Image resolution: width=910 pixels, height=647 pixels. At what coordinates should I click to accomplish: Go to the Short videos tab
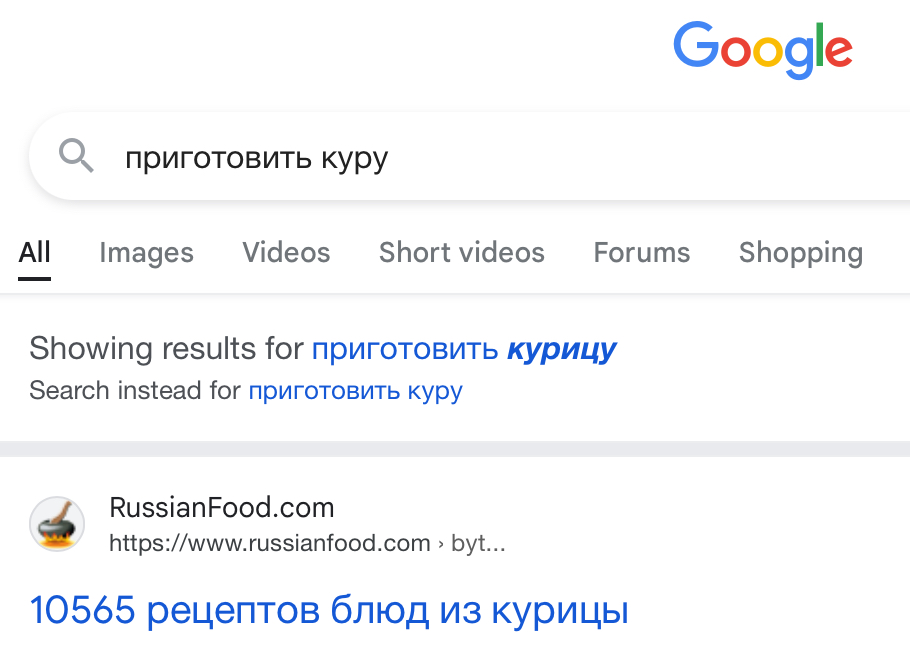click(461, 253)
